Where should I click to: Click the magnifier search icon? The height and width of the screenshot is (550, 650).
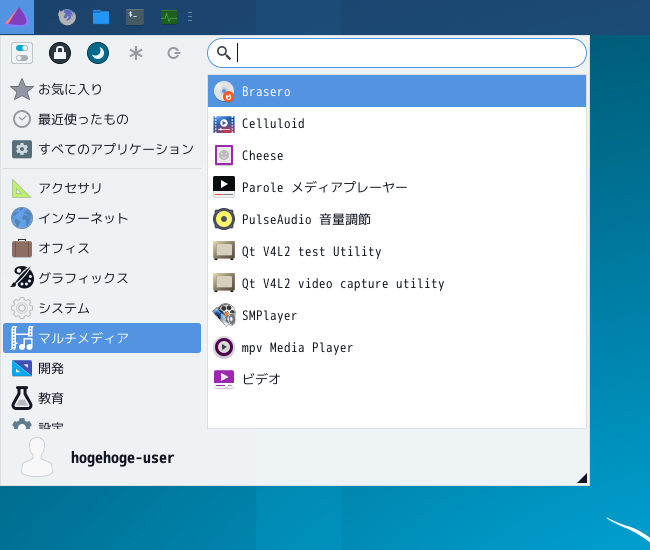pos(224,53)
